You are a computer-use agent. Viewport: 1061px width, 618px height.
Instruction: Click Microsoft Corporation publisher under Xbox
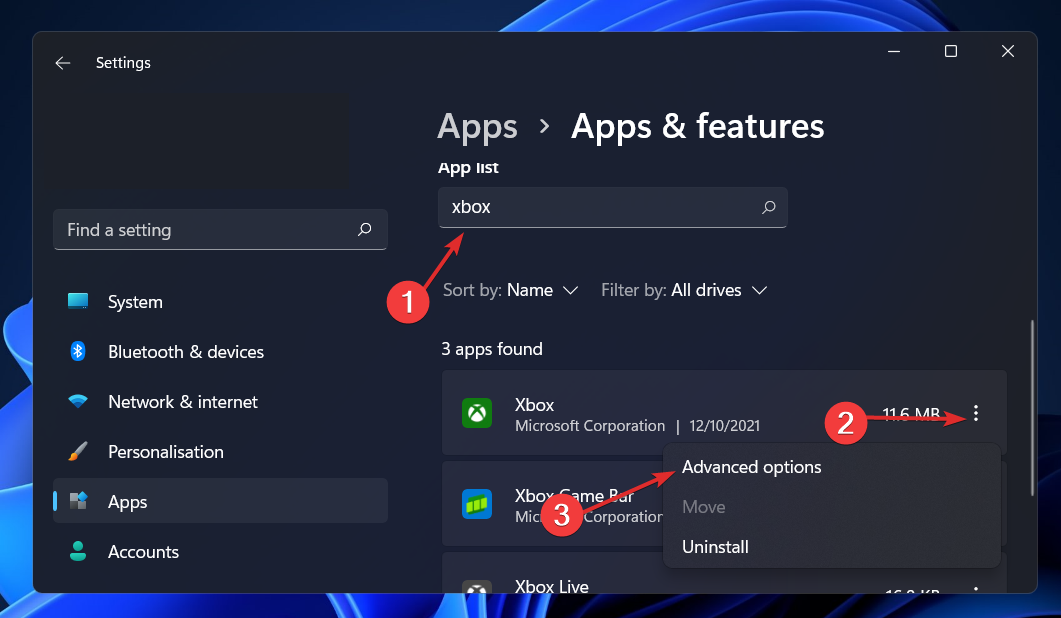(x=590, y=426)
